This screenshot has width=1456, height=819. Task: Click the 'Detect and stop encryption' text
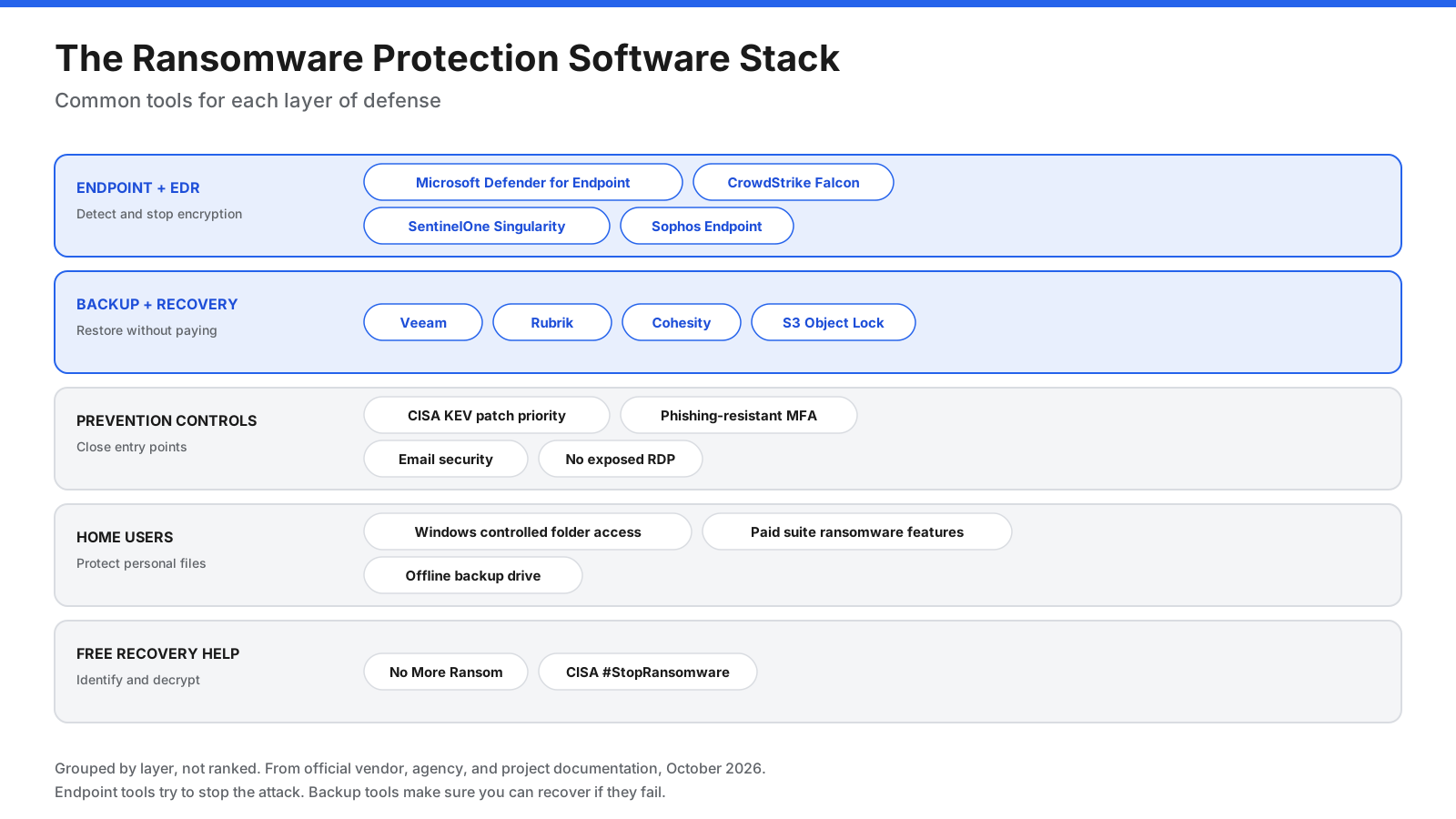[x=159, y=214]
